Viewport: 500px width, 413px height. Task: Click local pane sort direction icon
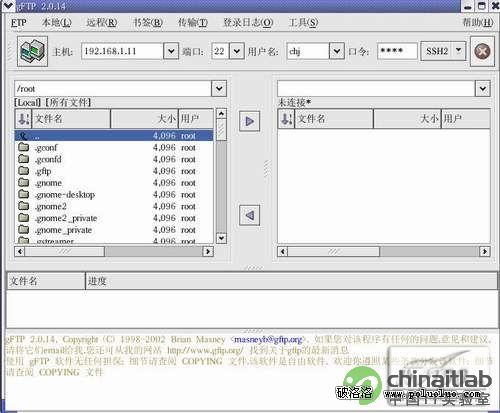(x=23, y=119)
